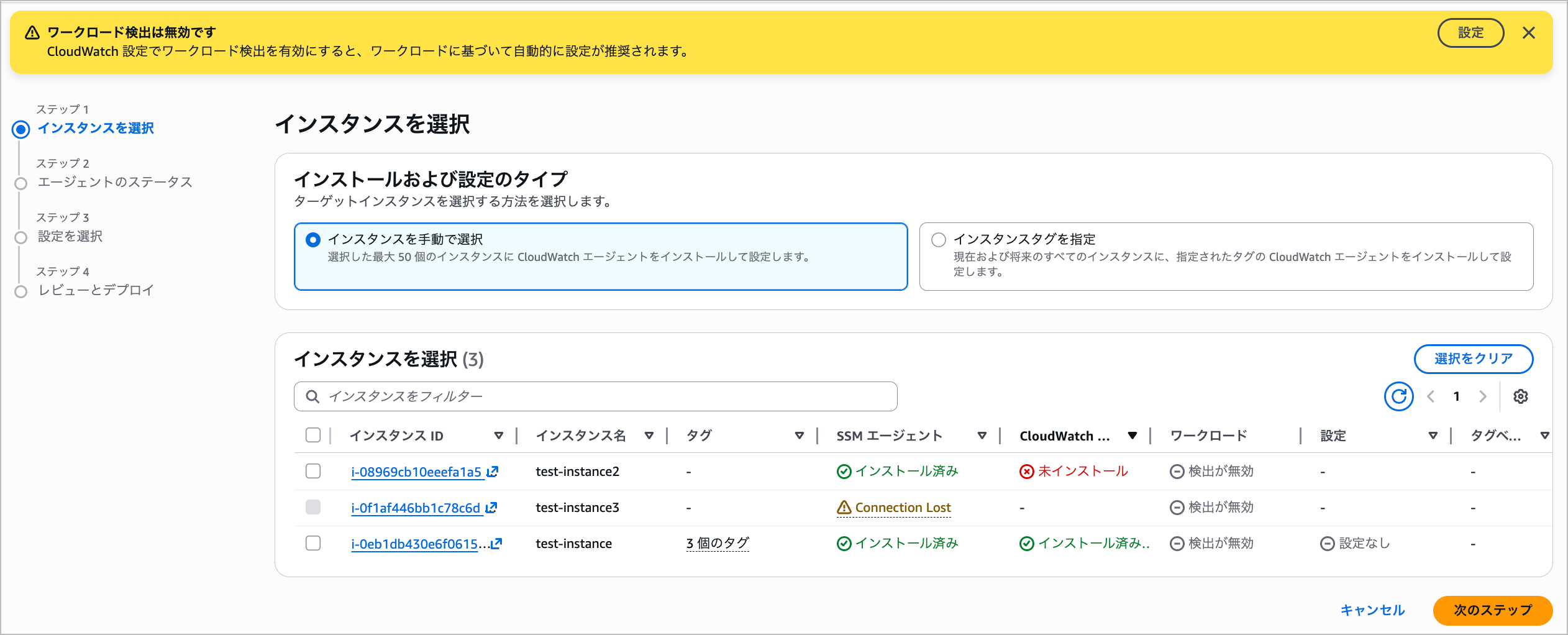The height and width of the screenshot is (635, 1568).
Task: Click the 選択をクリア button
Action: pos(1473,359)
